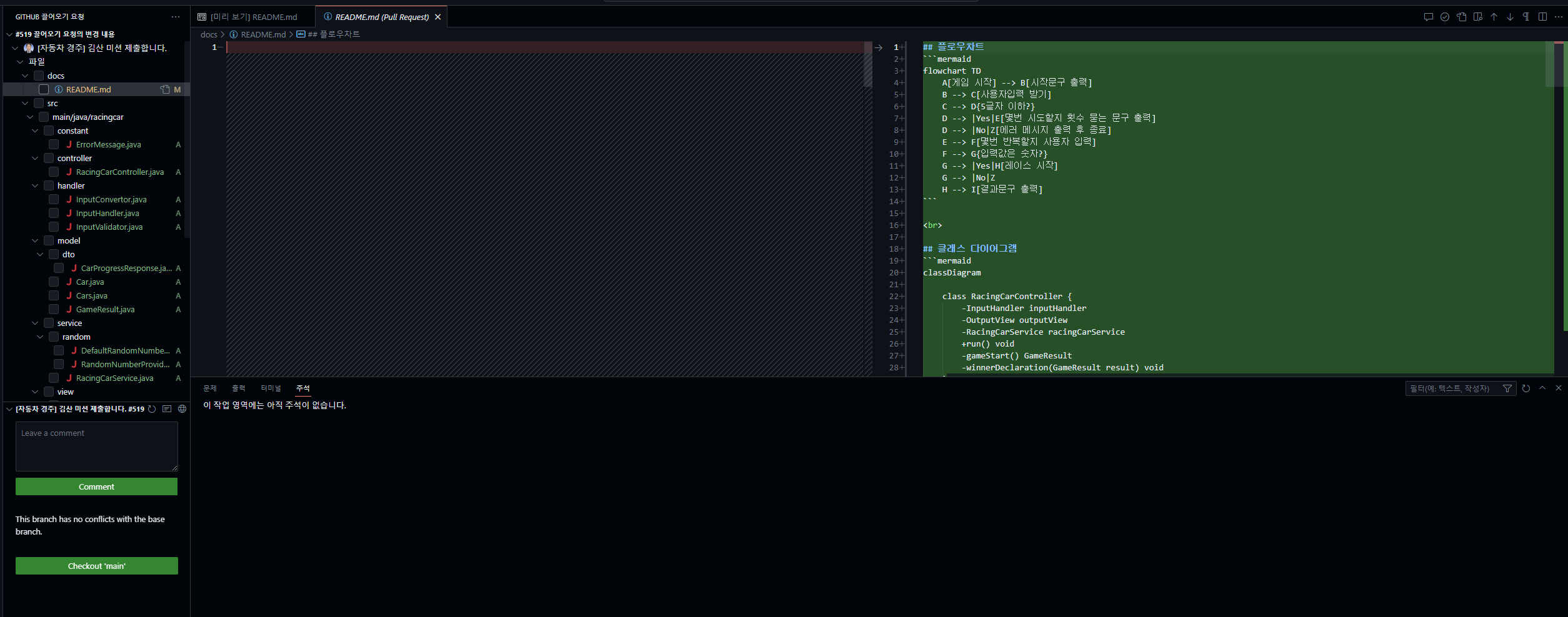
Task: Select the README.md (Pull Request) tab
Action: [x=381, y=17]
